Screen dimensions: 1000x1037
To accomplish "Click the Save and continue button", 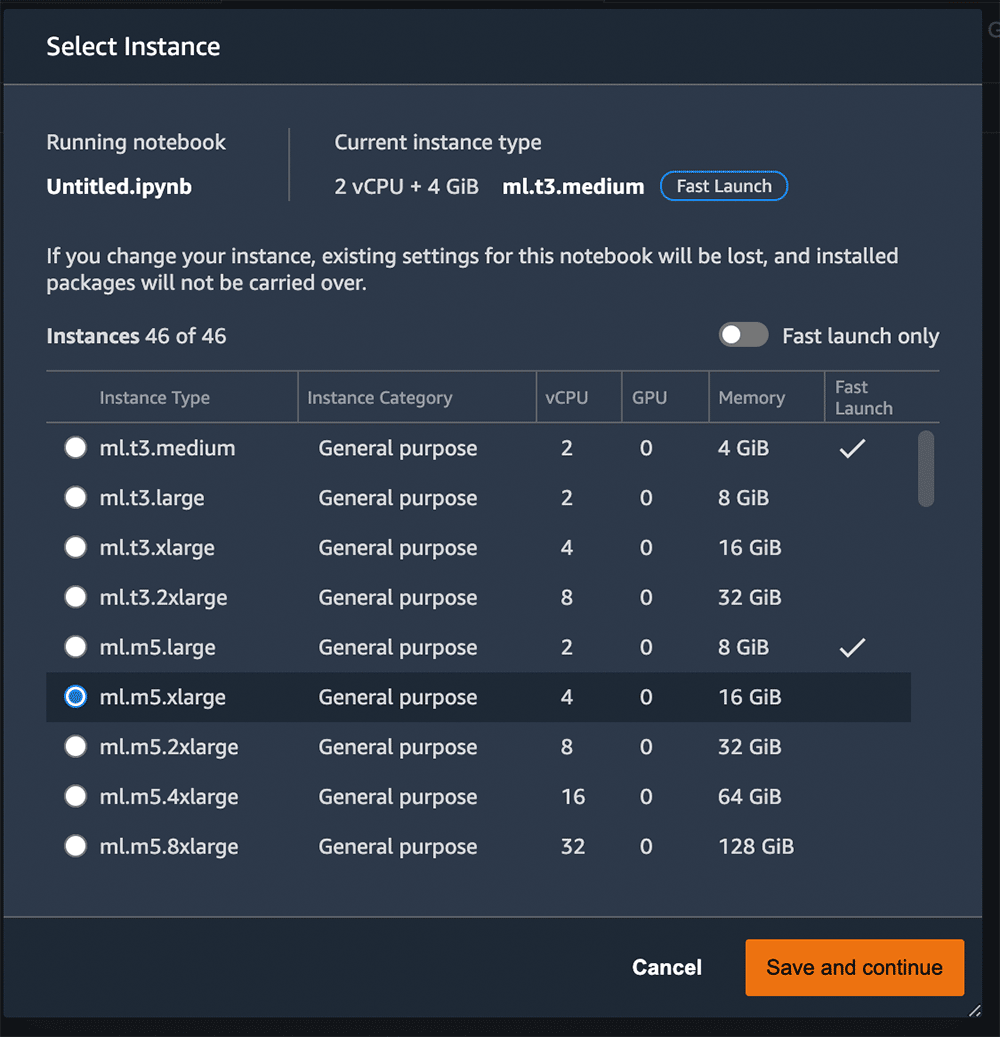I will [854, 967].
